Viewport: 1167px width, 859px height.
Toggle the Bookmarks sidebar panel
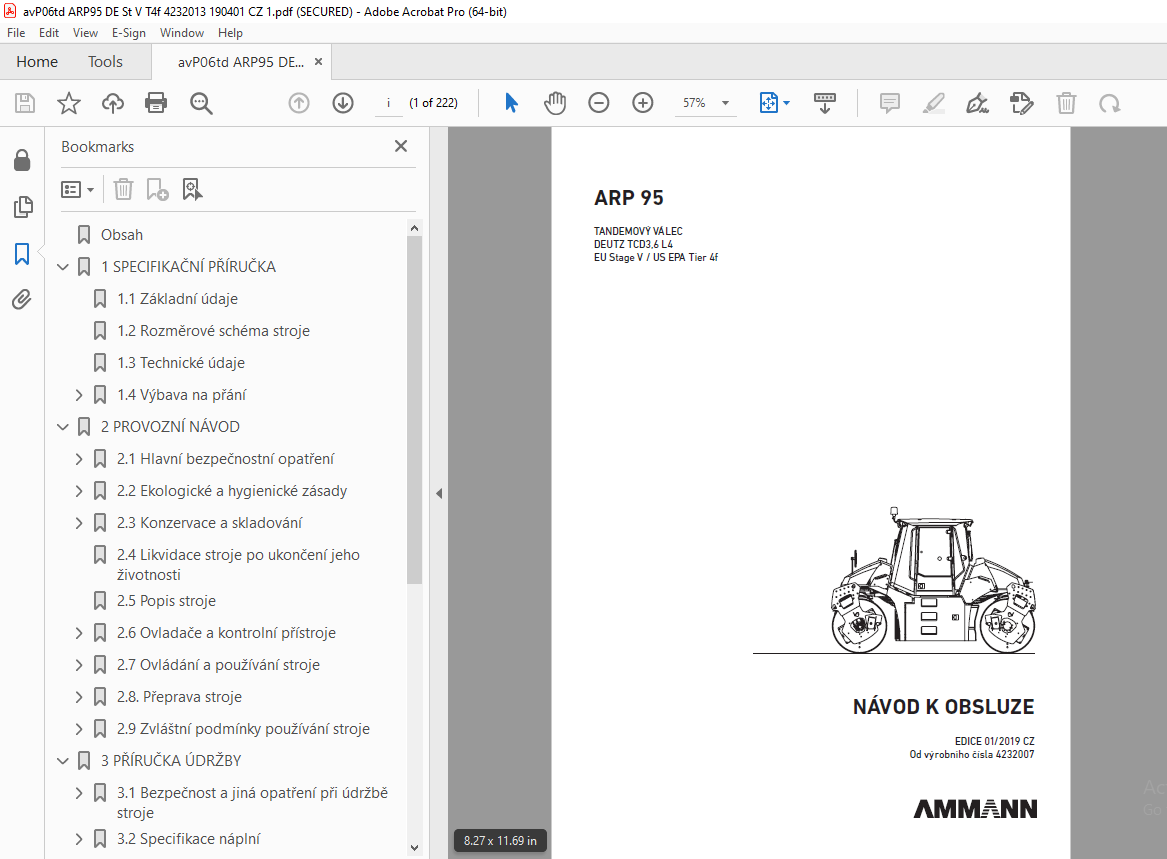[x=22, y=254]
